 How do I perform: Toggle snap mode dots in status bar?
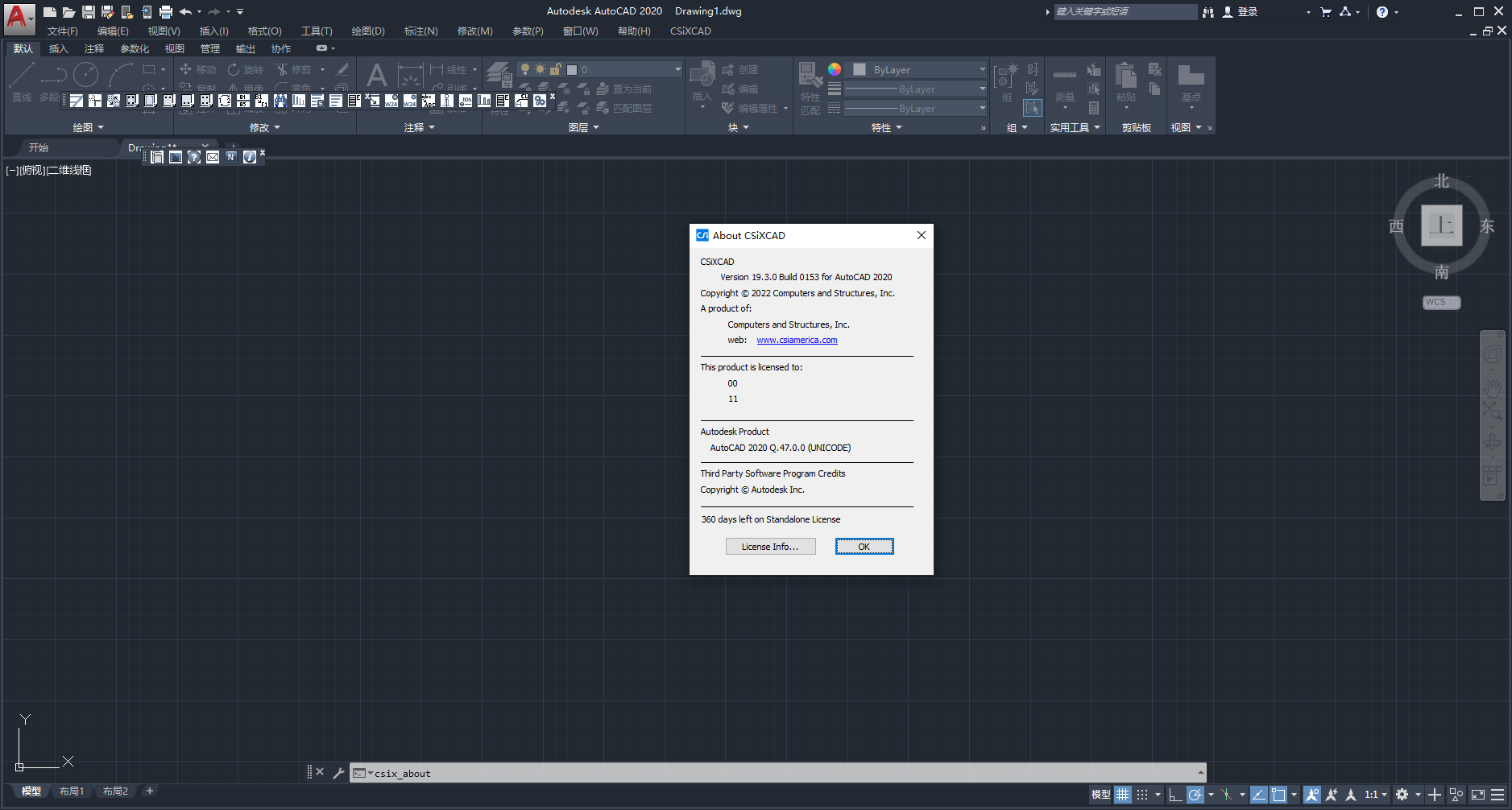click(1142, 795)
